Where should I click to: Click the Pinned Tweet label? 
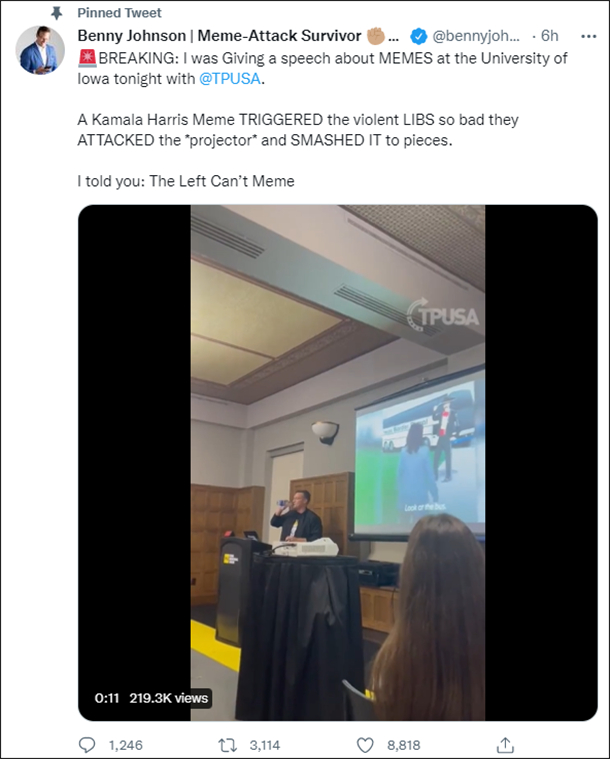click(119, 13)
